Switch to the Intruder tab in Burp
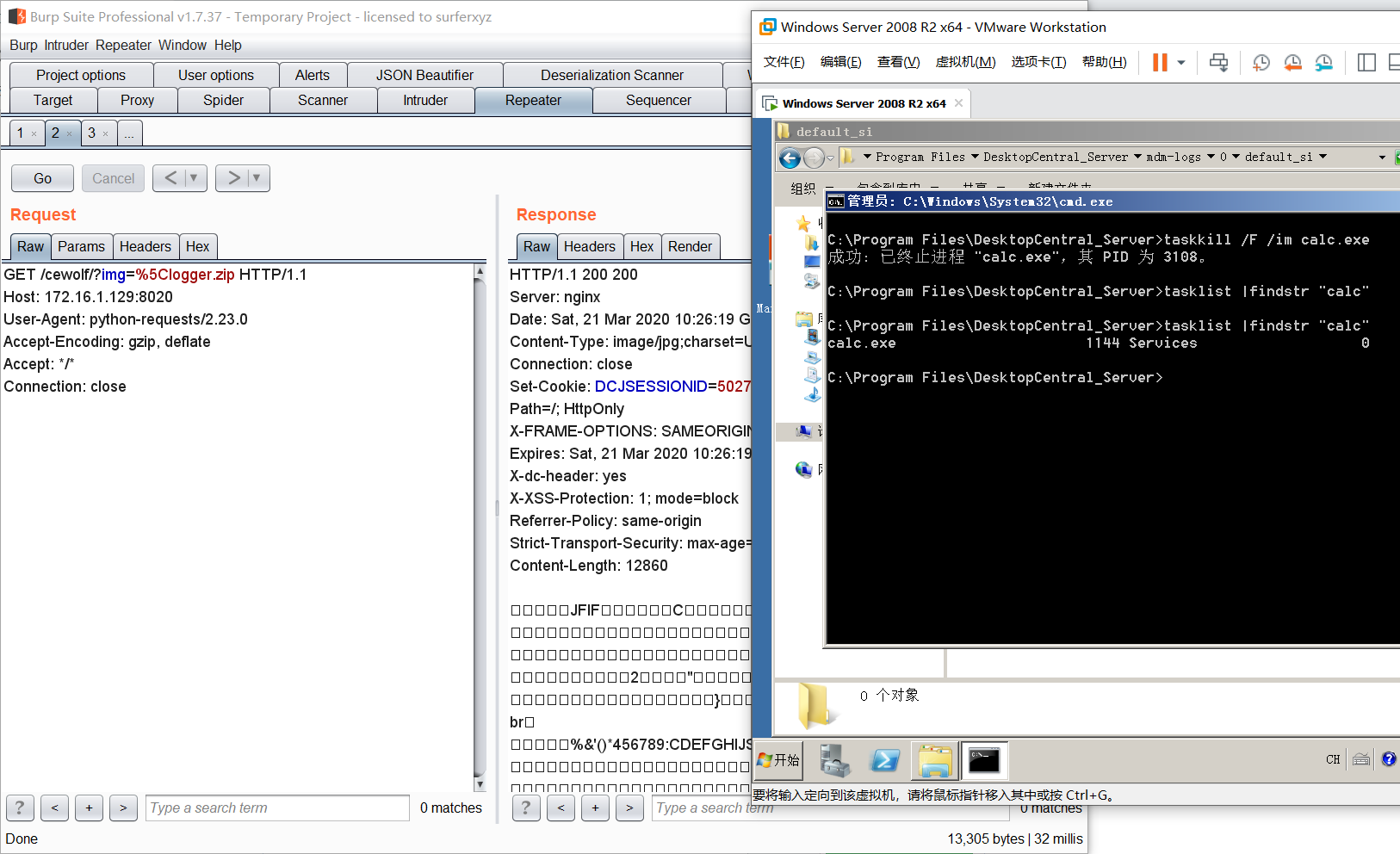The width and height of the screenshot is (1400, 854). pos(425,100)
